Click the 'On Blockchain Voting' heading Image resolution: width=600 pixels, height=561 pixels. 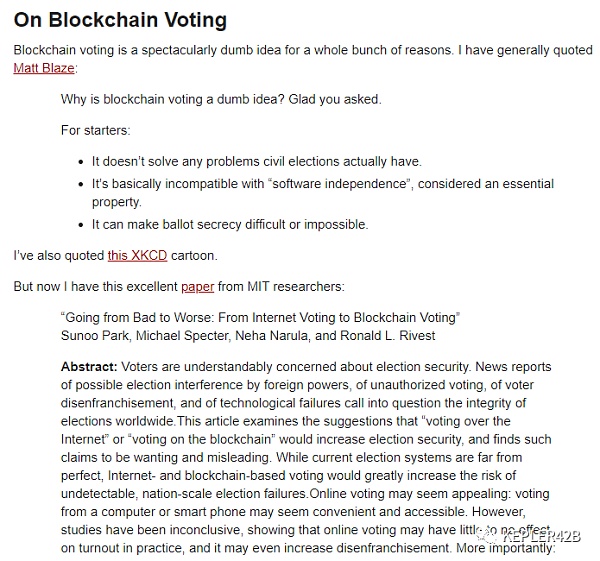(120, 20)
